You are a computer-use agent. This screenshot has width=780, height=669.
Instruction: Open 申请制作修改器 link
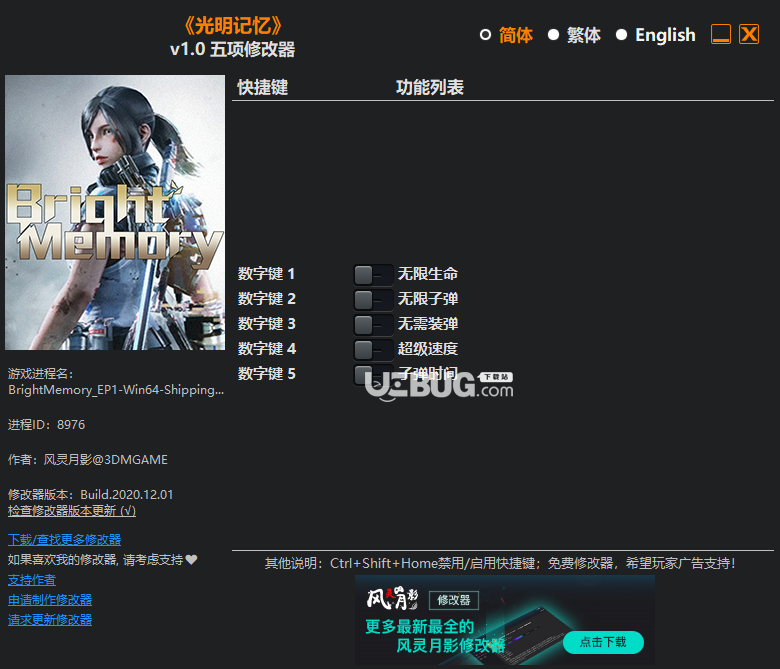tap(50, 600)
